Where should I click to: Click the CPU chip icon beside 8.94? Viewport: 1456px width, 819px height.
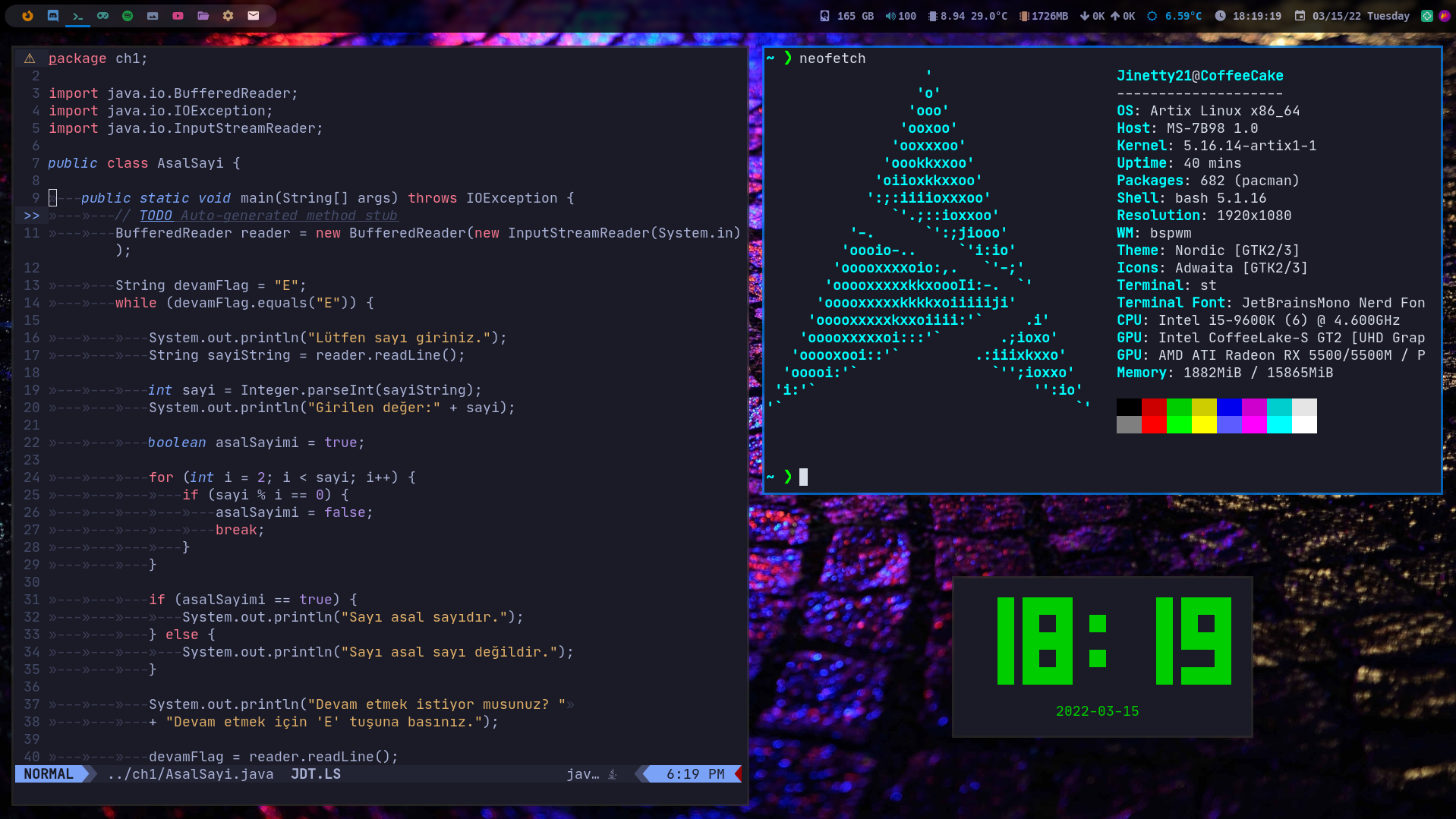point(932,16)
